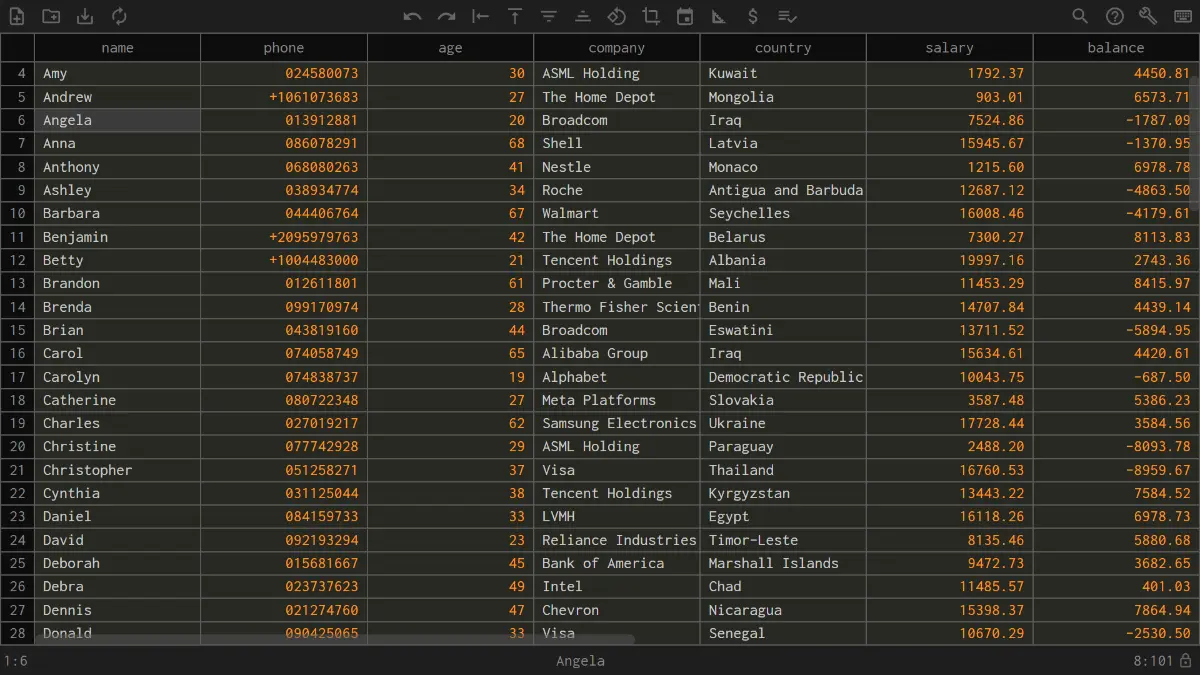1200x675 pixels.
Task: Click the company cell "Procter & Gamble"
Action: click(617, 283)
